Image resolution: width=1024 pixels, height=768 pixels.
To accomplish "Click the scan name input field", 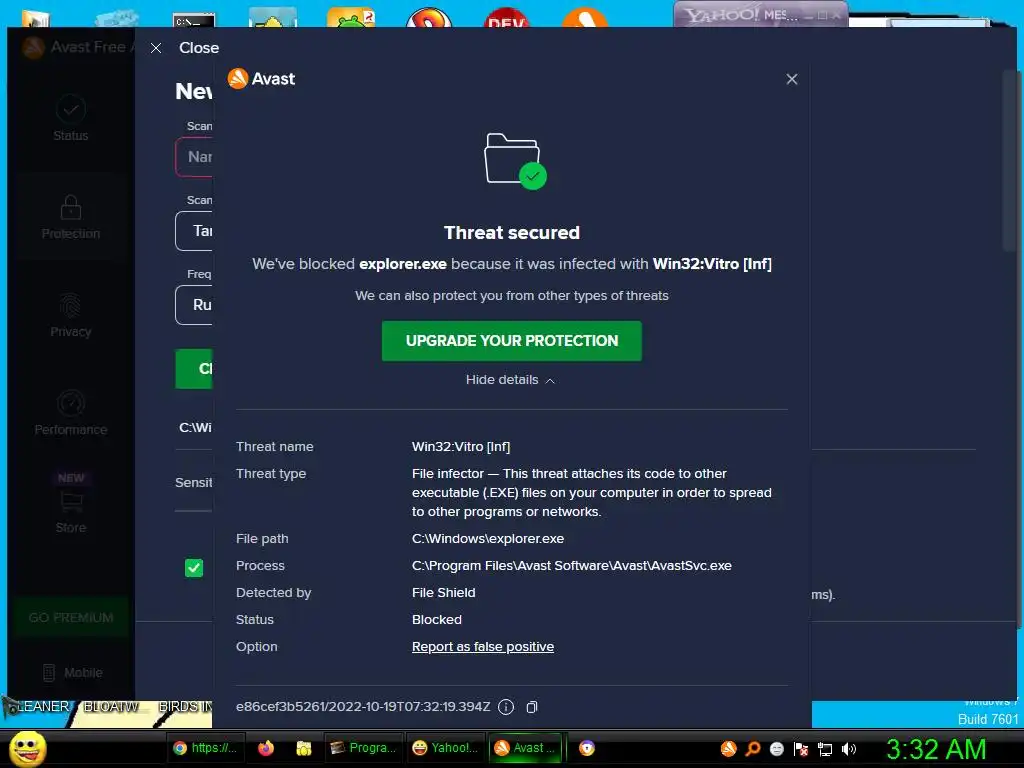I will tap(194, 157).
